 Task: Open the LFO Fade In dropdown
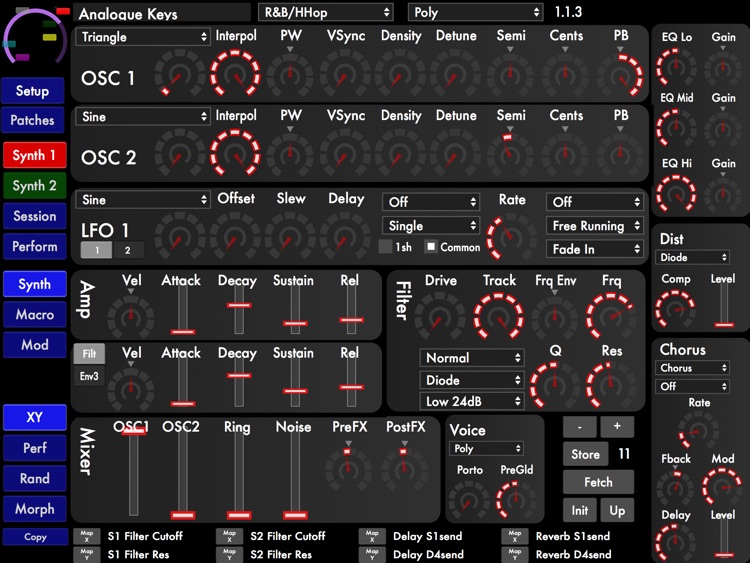click(x=595, y=249)
